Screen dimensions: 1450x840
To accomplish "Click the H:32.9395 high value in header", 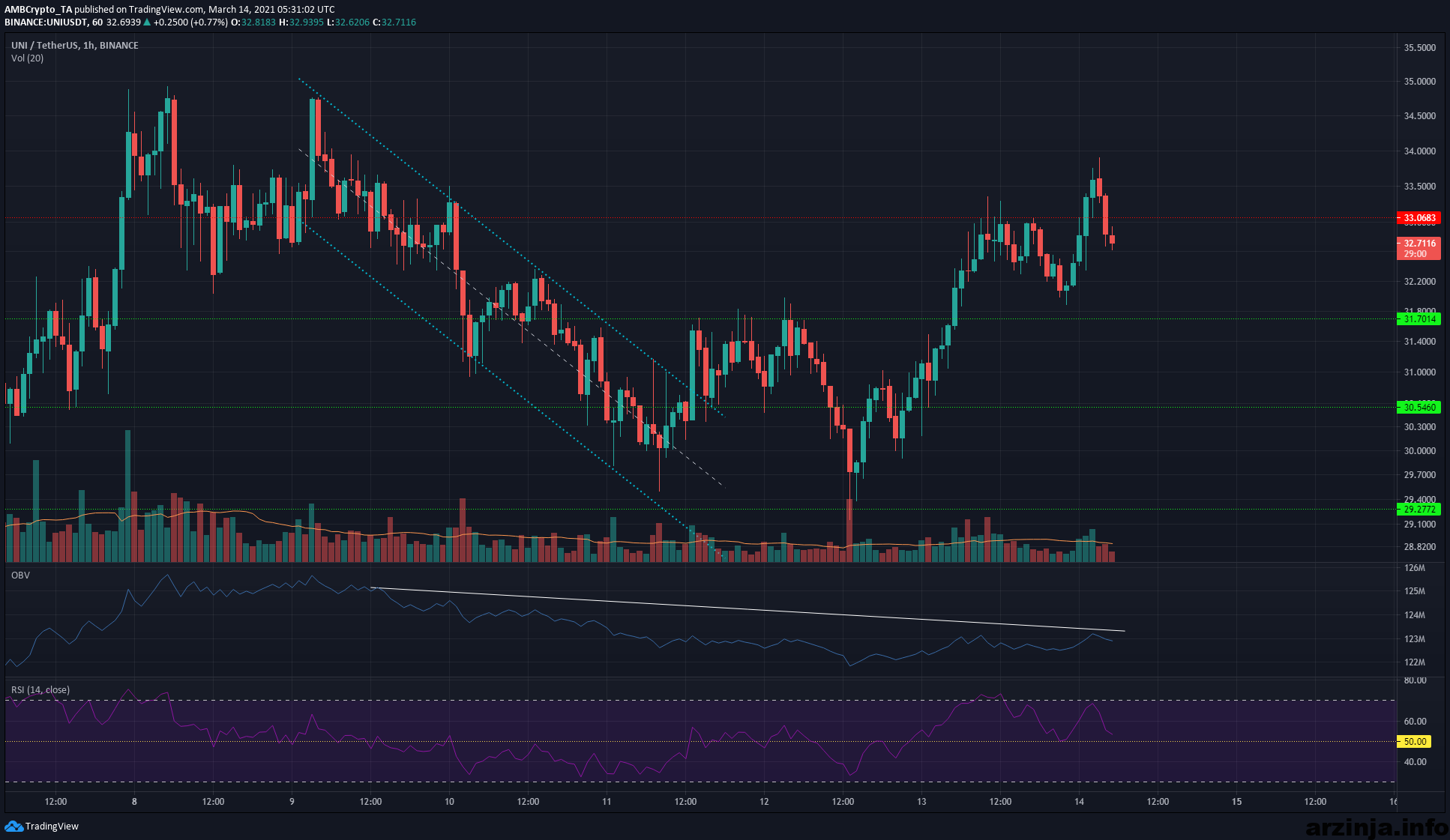I will (301, 22).
